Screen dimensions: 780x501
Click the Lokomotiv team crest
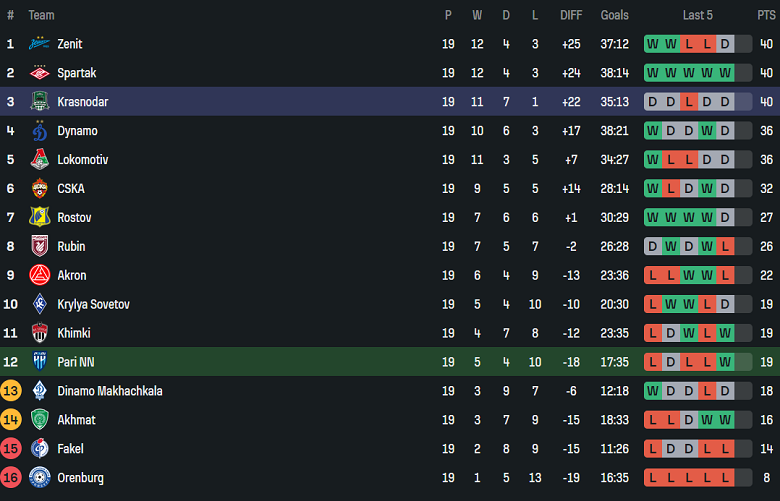(39, 160)
